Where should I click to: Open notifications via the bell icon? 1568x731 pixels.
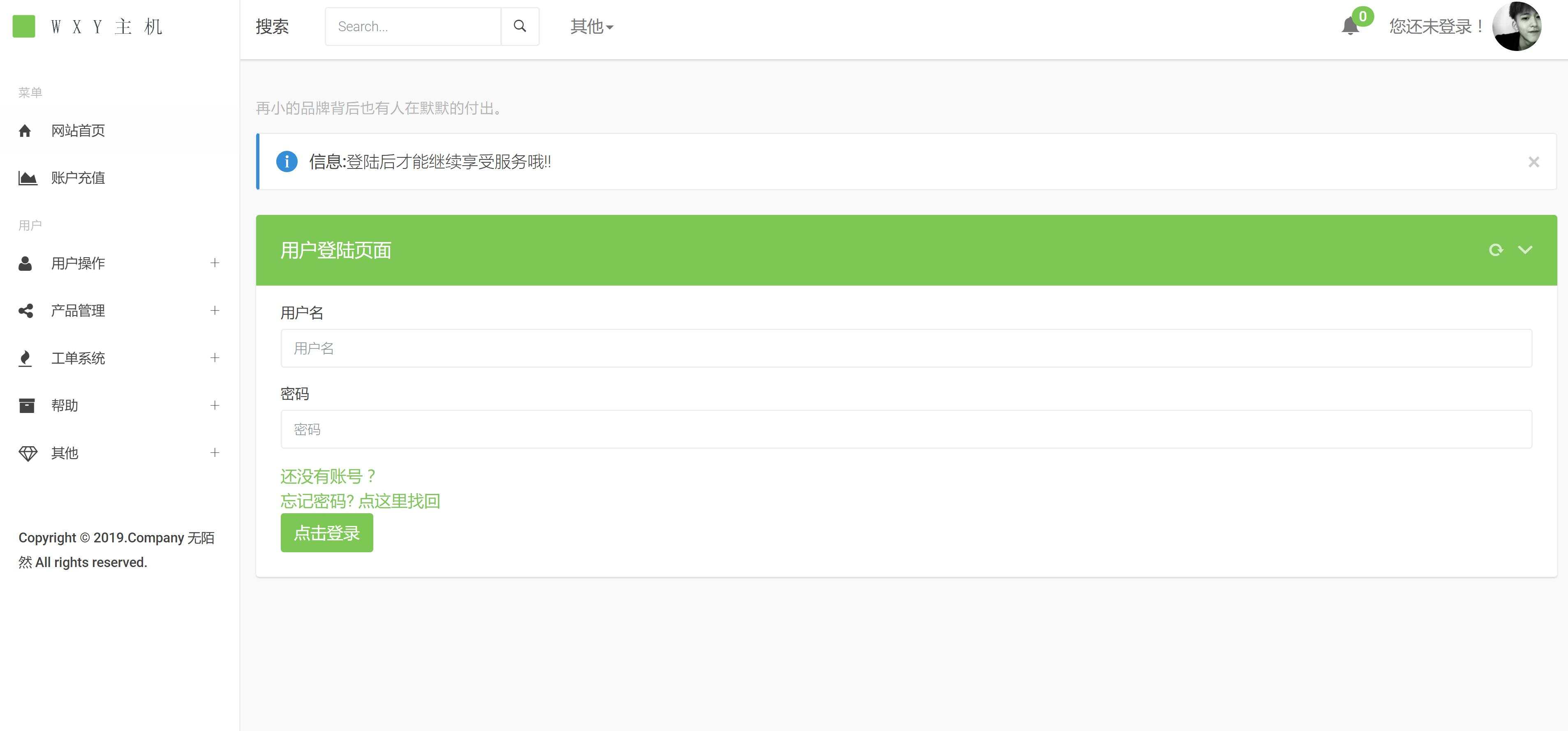click(x=1349, y=26)
